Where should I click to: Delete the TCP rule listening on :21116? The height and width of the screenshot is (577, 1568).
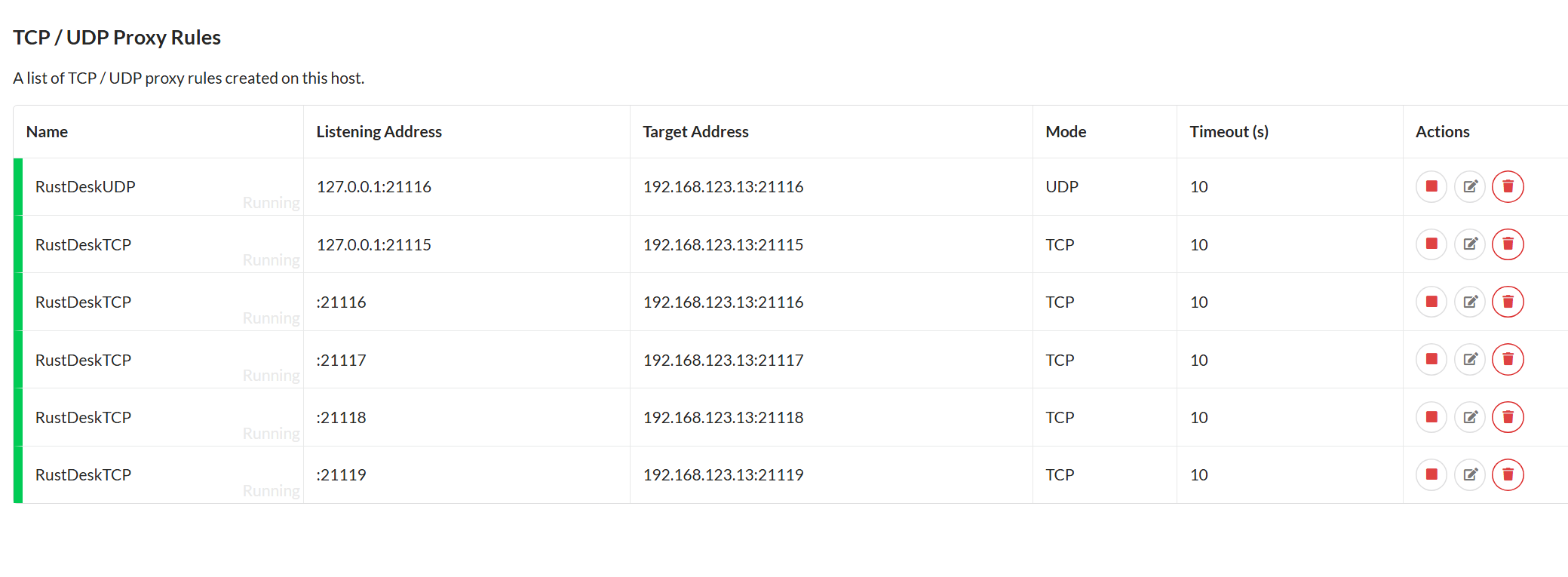click(1508, 302)
